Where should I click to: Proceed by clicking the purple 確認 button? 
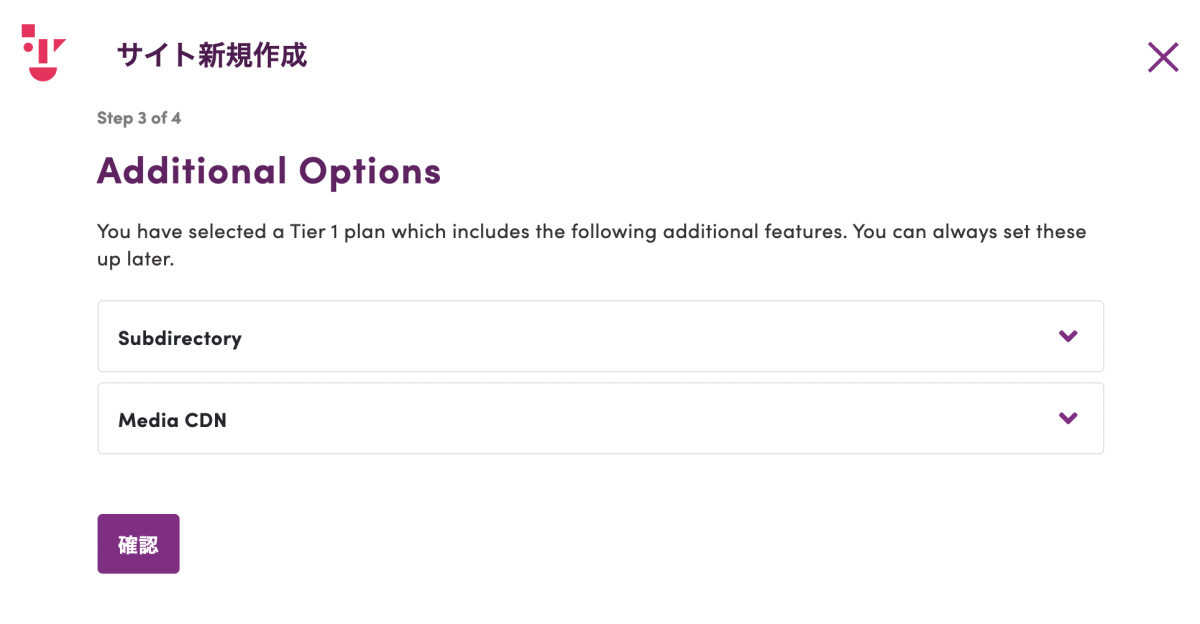coord(138,544)
